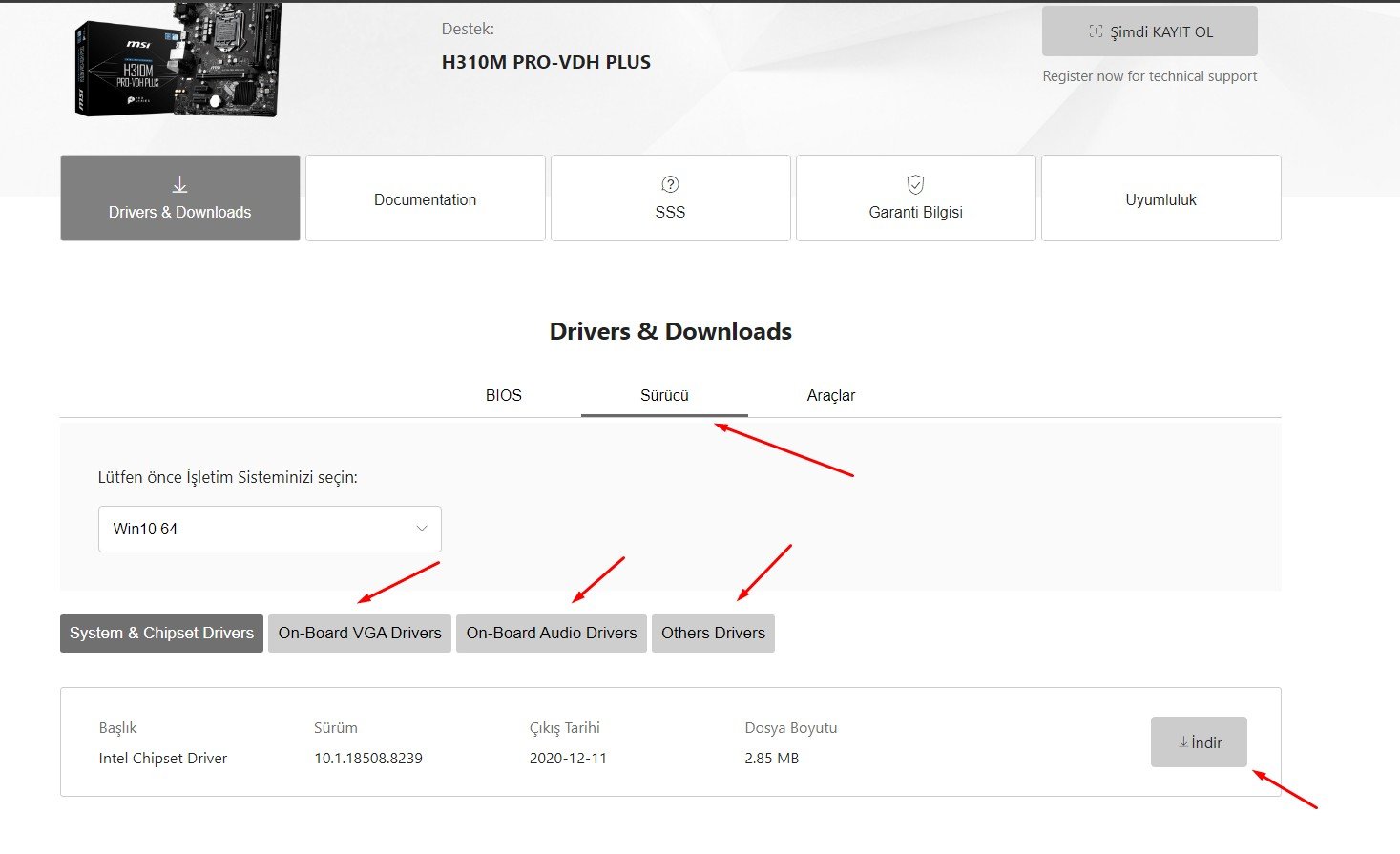This screenshot has height=854, width=1400.
Task: Open the Garanti Bilgisi section card
Action: click(916, 198)
